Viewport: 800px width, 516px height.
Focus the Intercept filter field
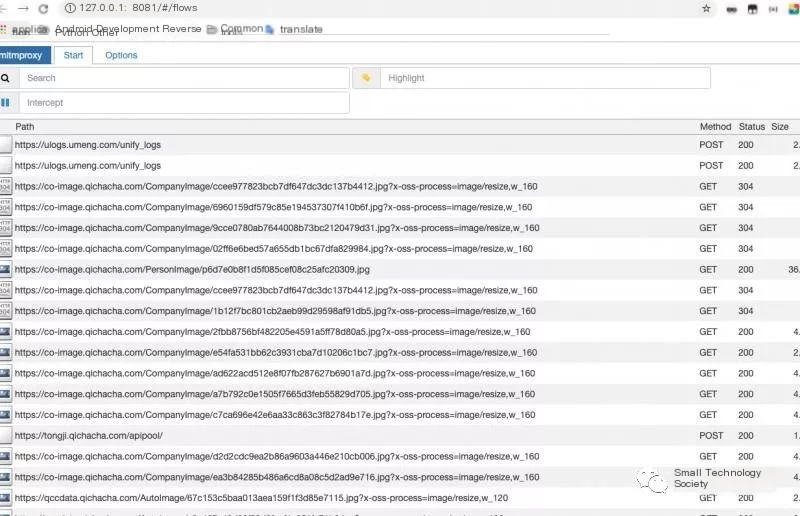(x=184, y=103)
